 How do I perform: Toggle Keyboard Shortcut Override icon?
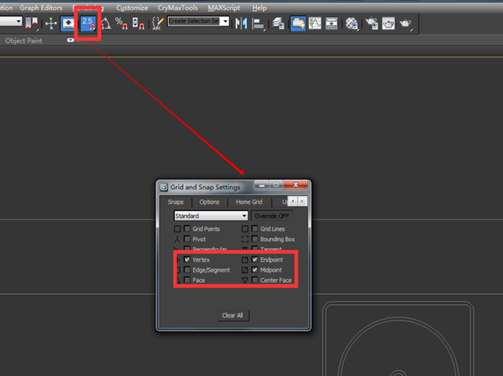tap(68, 23)
